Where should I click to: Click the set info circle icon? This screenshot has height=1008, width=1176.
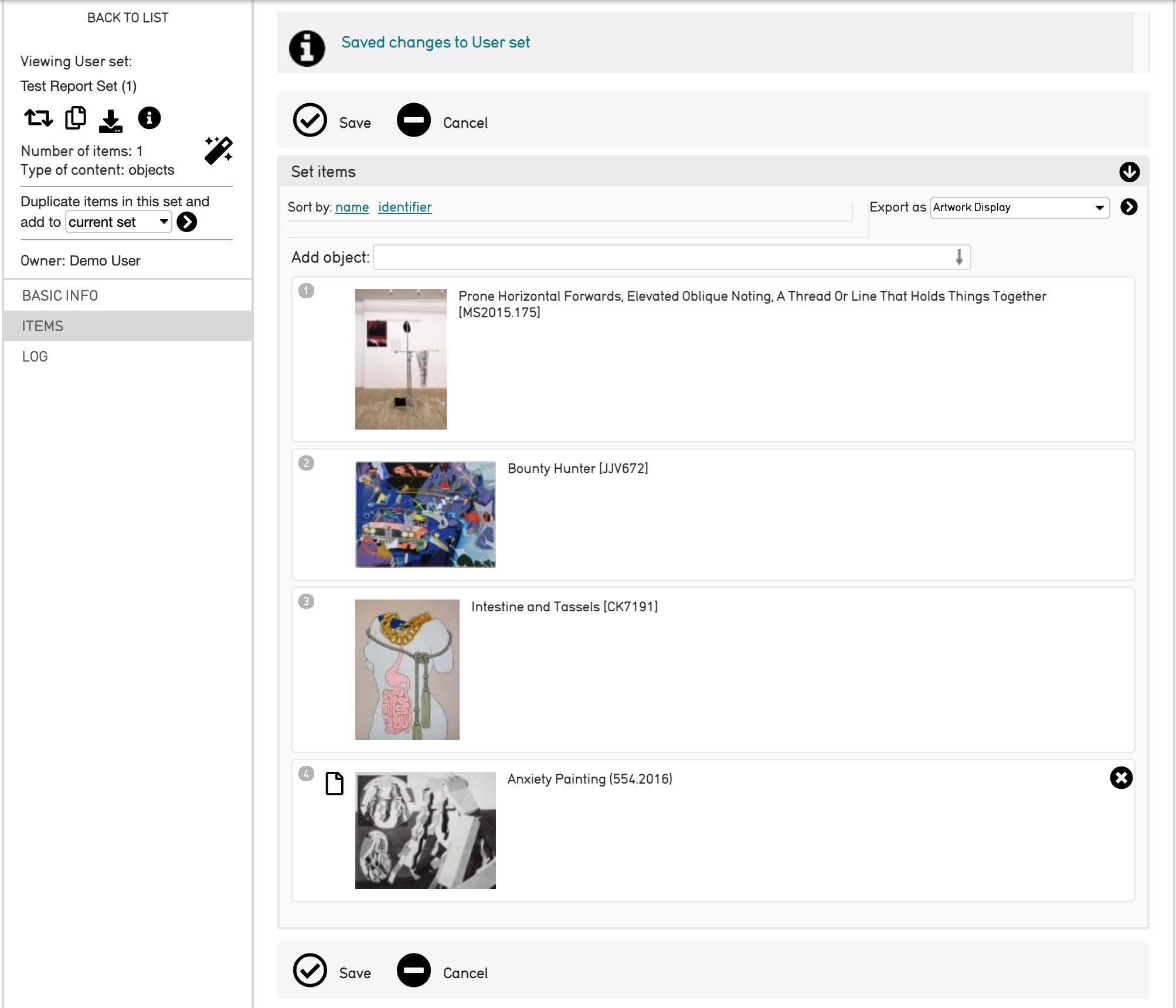149,118
